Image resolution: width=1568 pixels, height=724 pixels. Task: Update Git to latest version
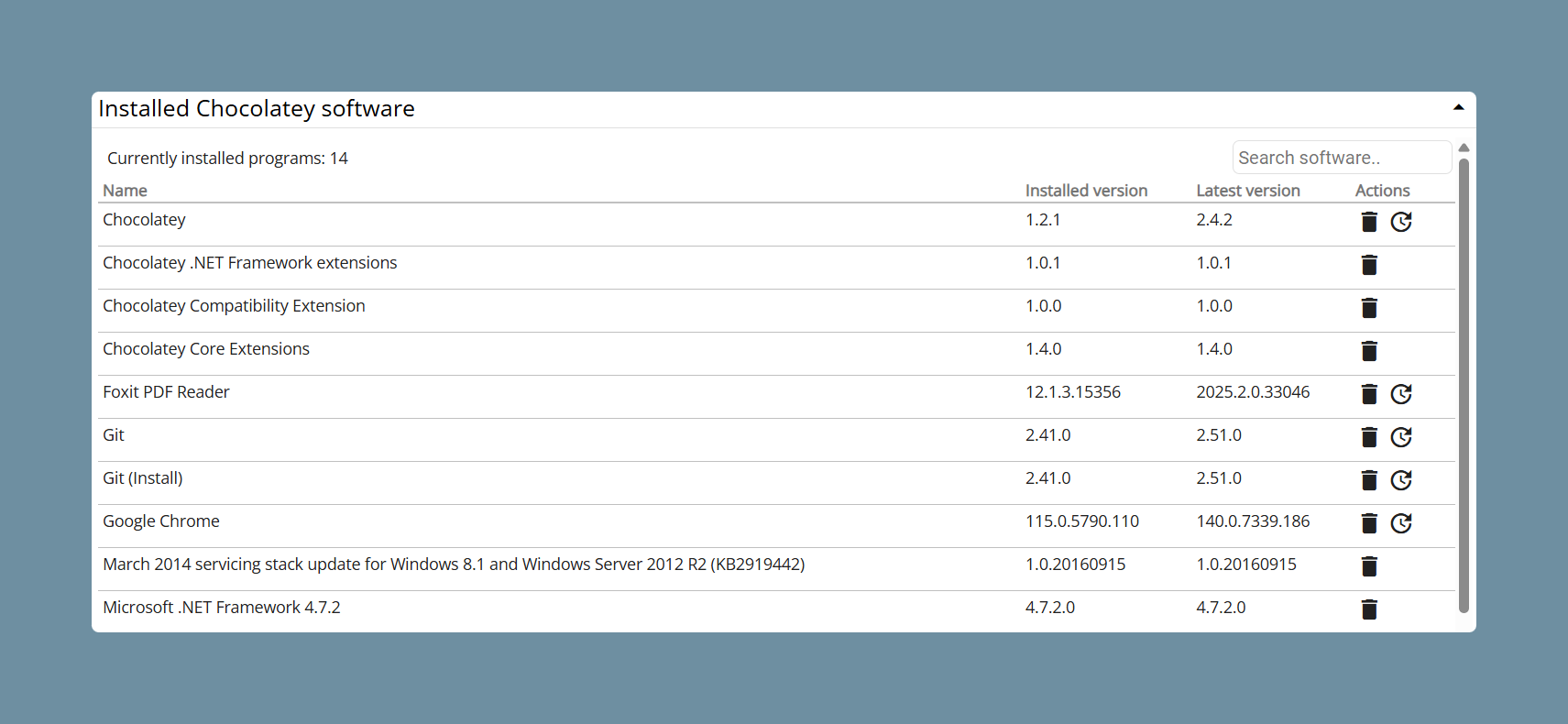coord(1401,437)
